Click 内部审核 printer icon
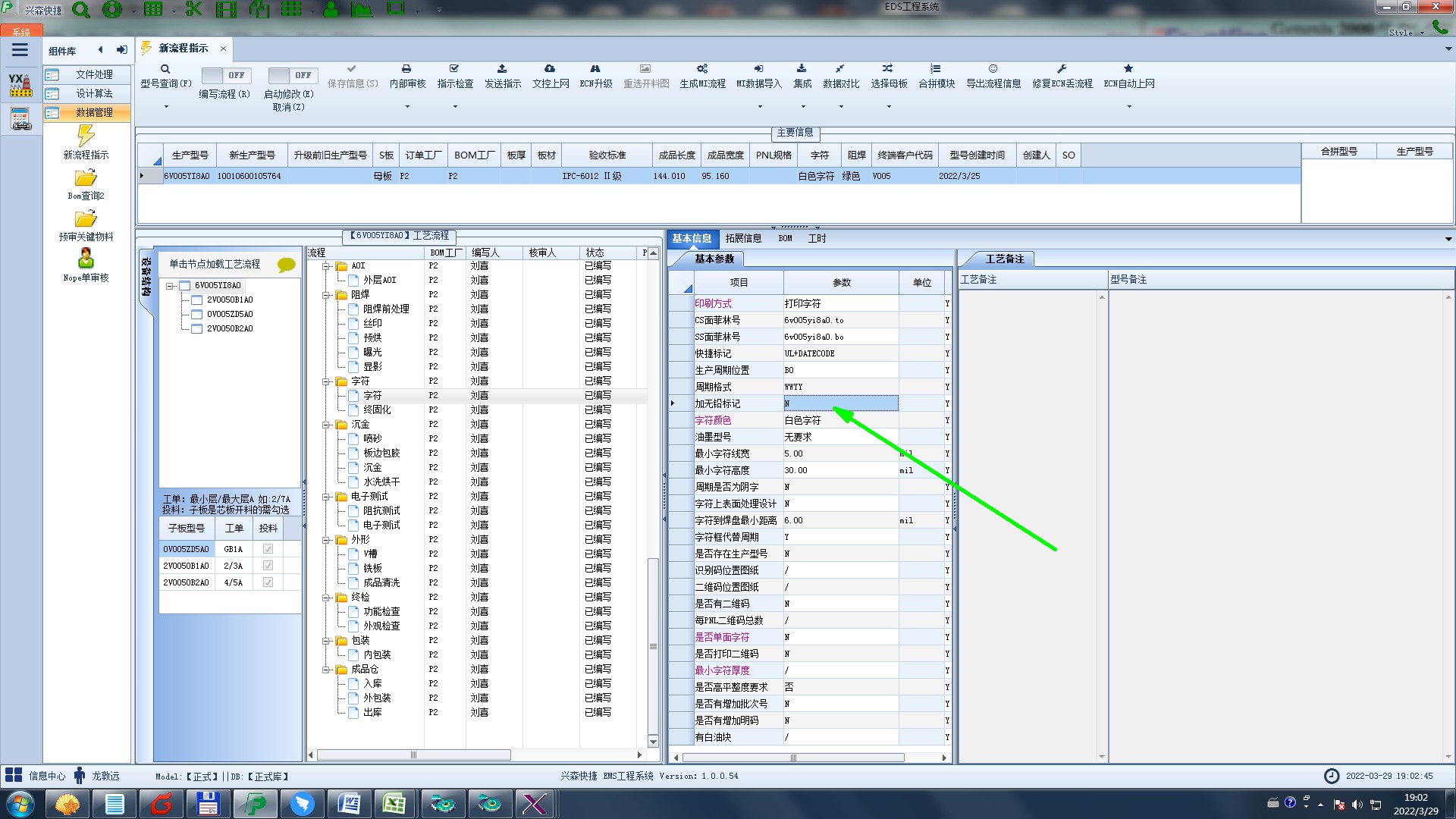This screenshot has width=1456, height=819. tap(406, 69)
